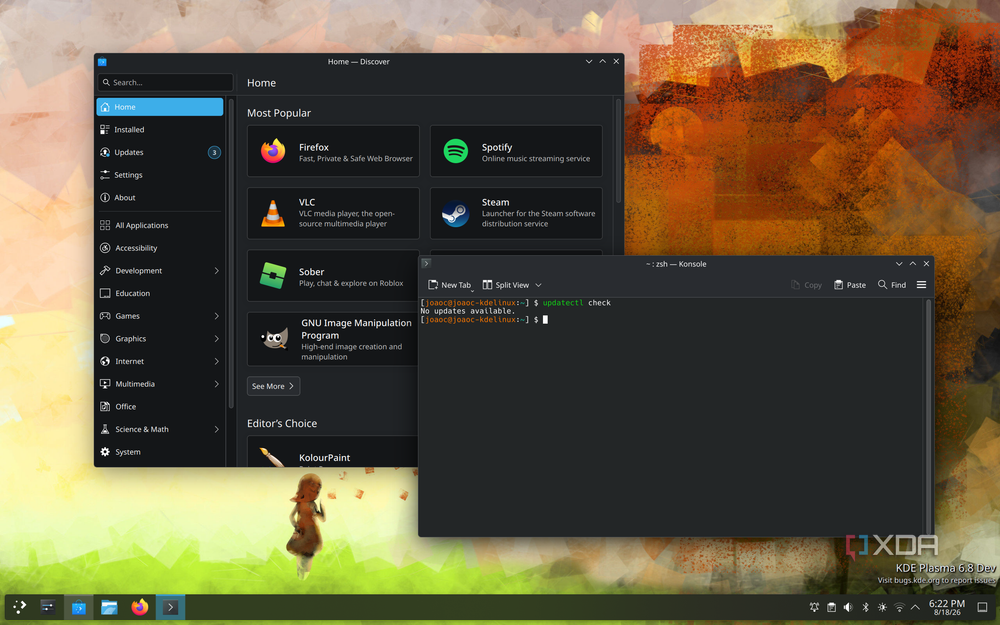
Task: Open the KolourPaint app card
Action: 333,452
